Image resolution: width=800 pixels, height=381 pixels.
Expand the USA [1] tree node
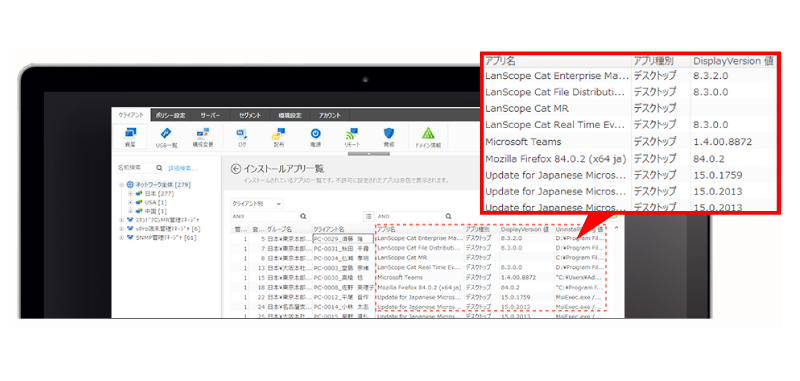pos(130,202)
